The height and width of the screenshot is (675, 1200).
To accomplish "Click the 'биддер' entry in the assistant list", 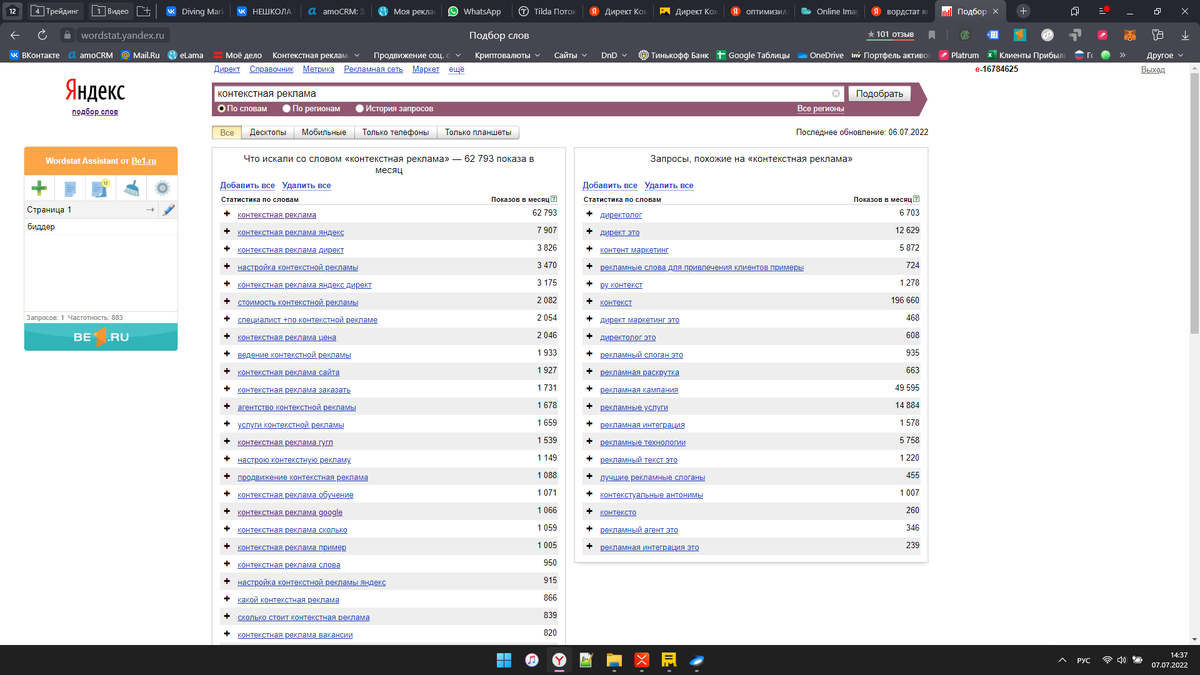I will (41, 227).
